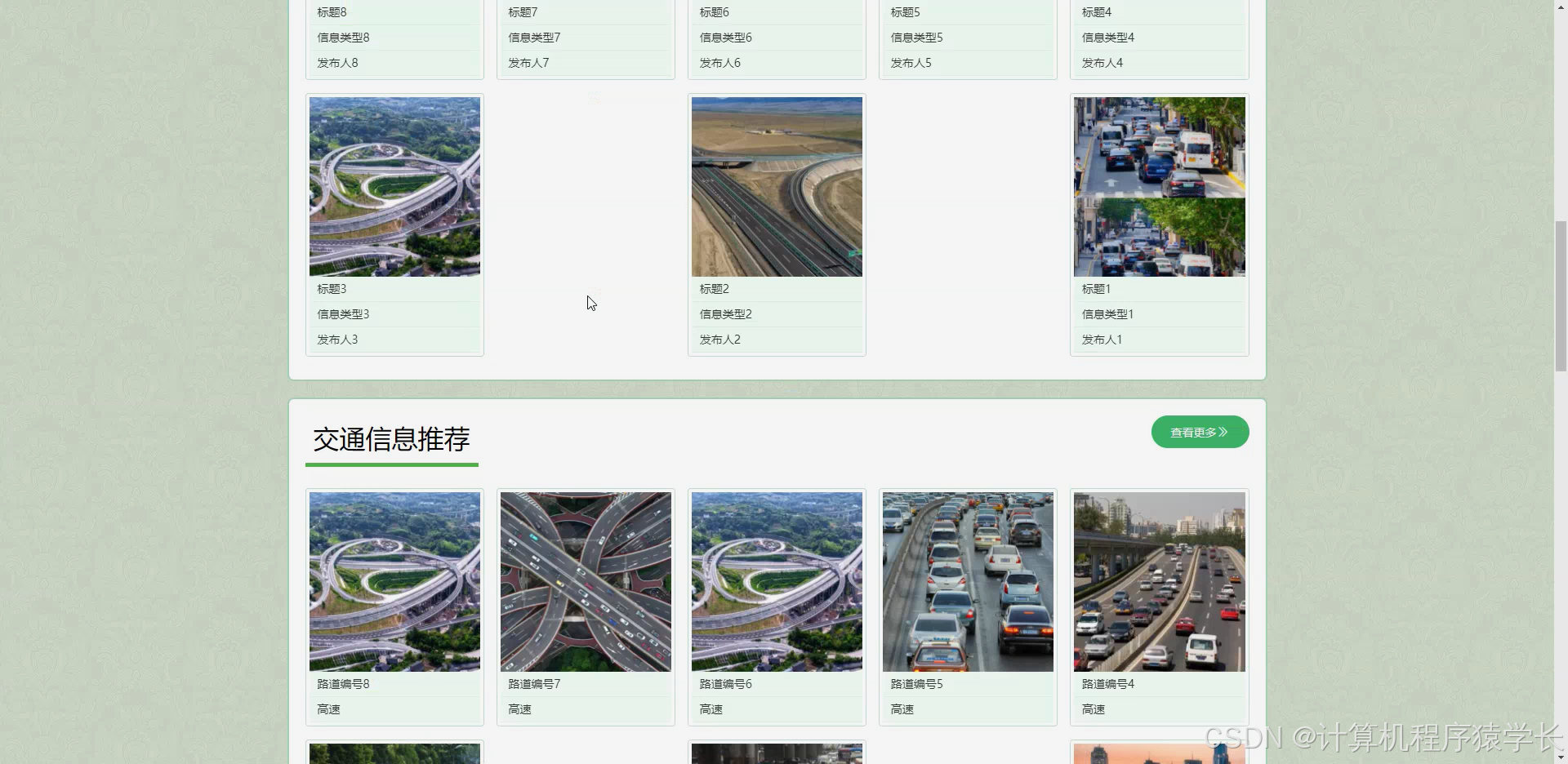Click 路道编号7 label
Screen dimensions: 1568x764
[x=534, y=684]
